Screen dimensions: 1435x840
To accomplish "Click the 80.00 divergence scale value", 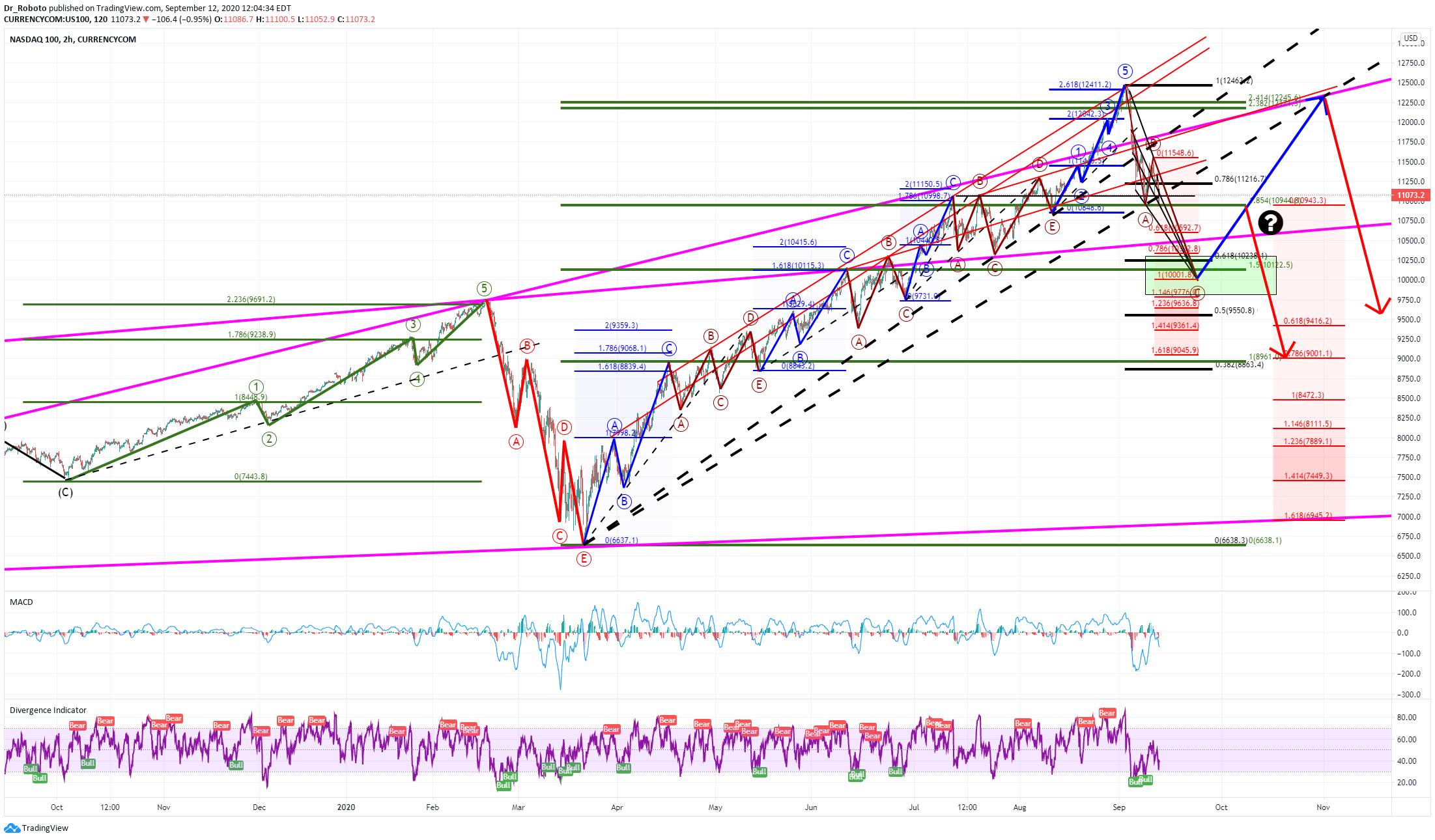I will (x=1407, y=718).
